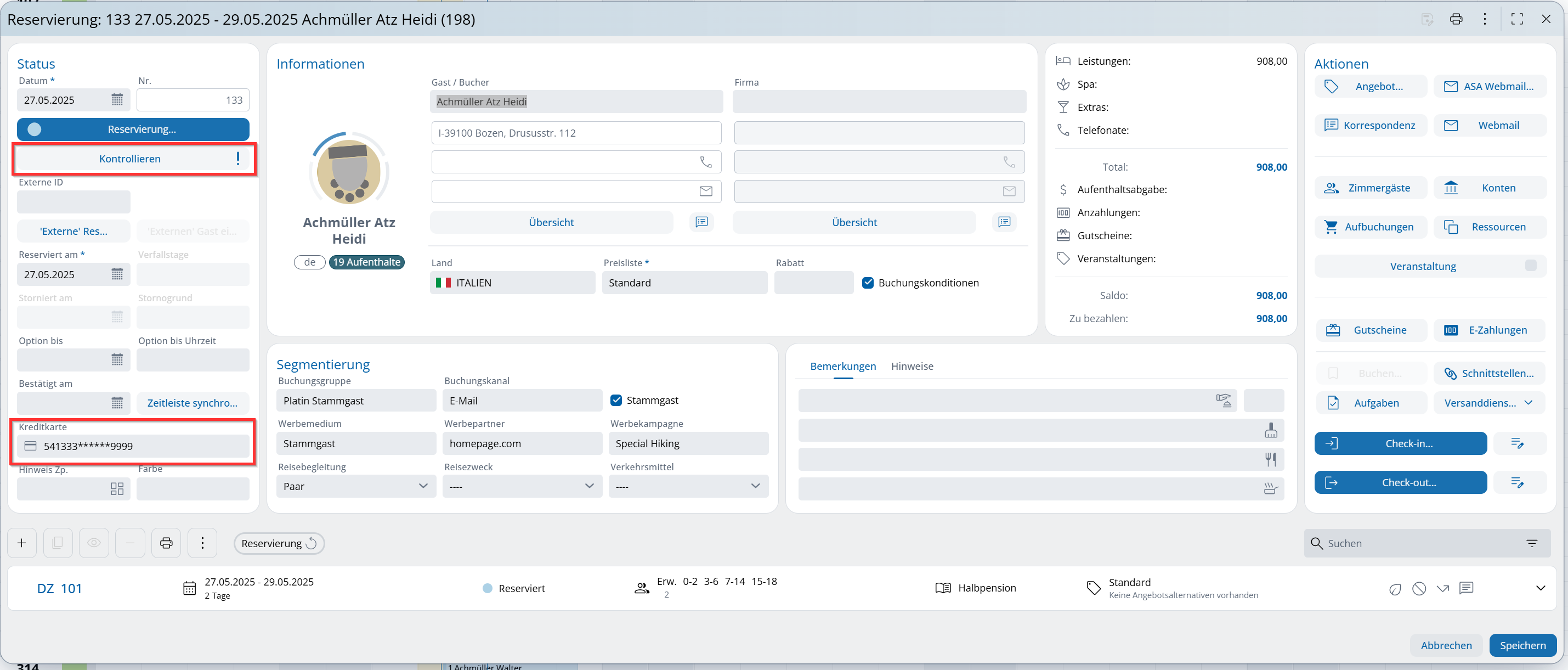Screen dimensions: 1568x670
Task: Add a new room row with plus
Action: pyautogui.click(x=22, y=543)
